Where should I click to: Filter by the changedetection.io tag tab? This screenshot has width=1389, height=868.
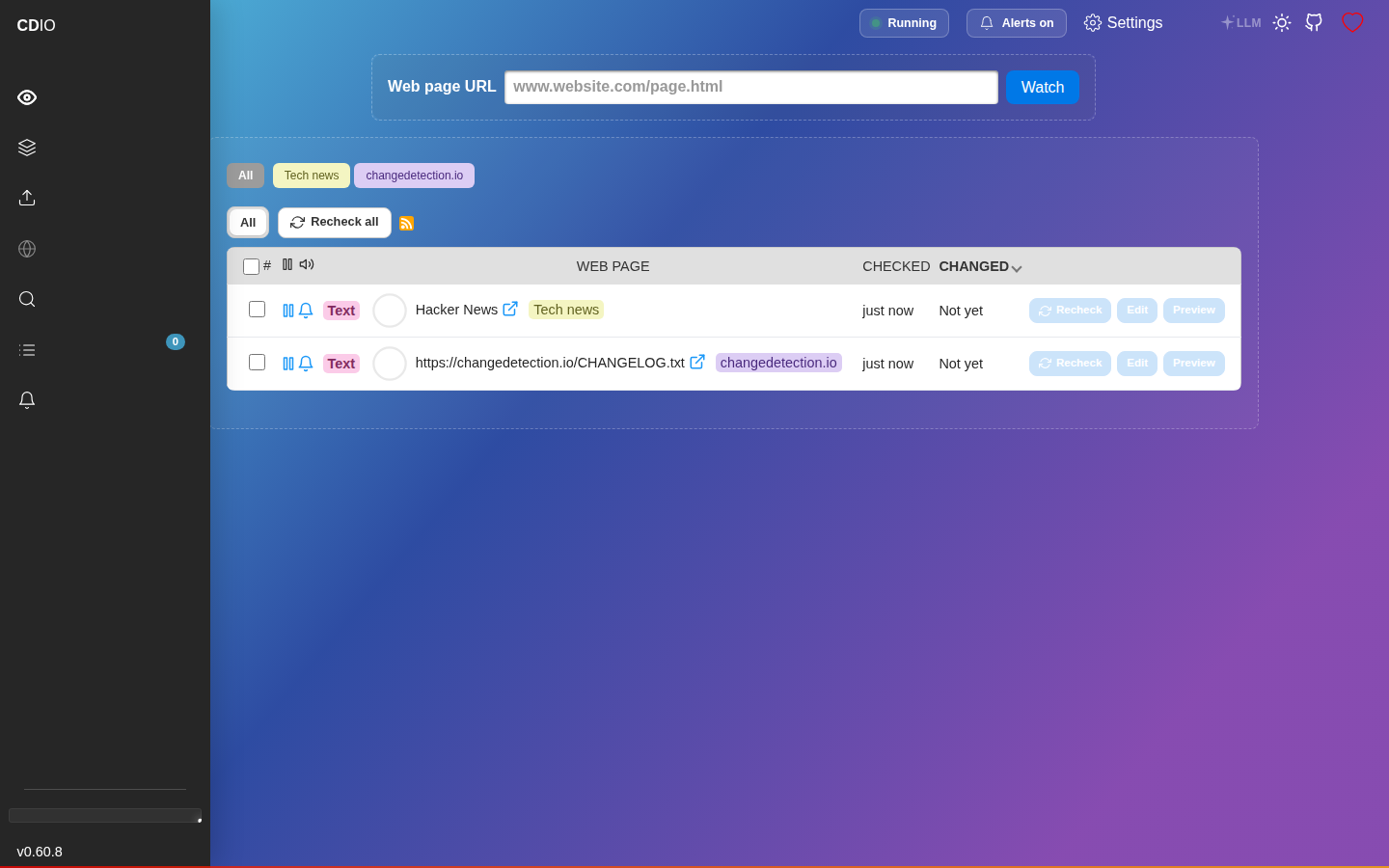(415, 176)
